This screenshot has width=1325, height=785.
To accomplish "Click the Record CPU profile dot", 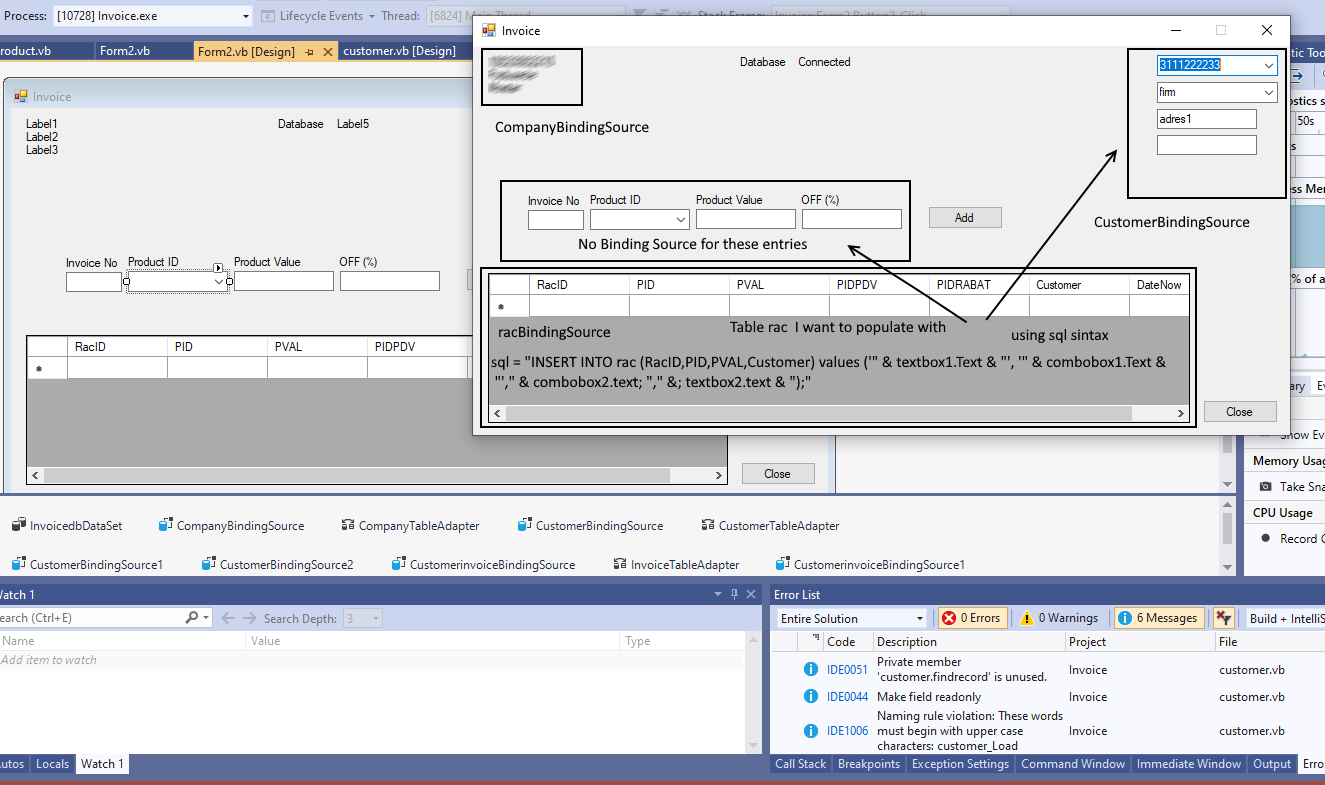I will tap(1266, 538).
